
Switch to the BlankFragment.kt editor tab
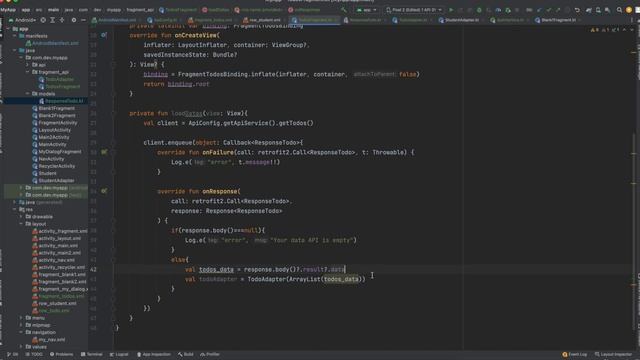558,20
